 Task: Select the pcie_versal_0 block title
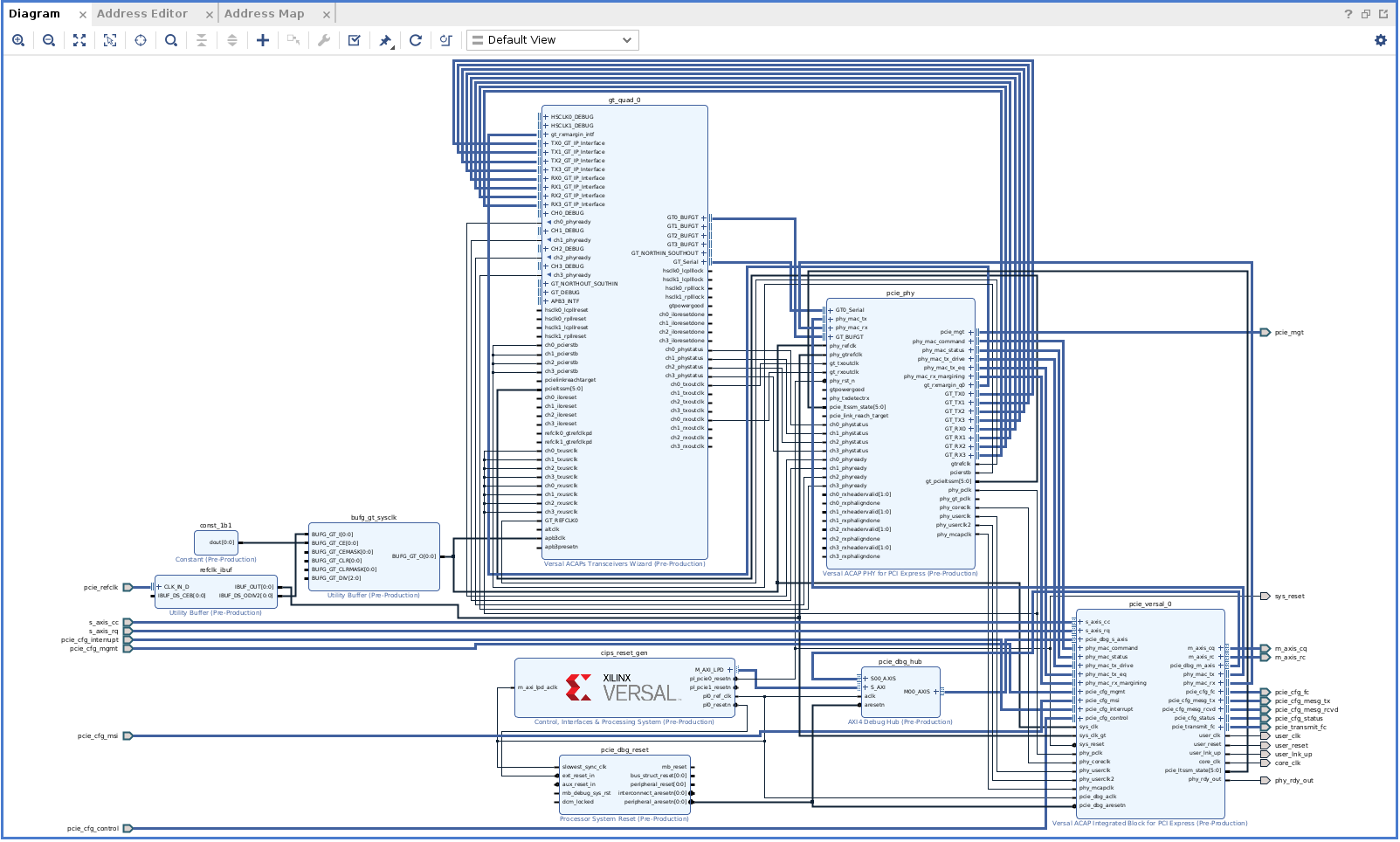pyautogui.click(x=1150, y=604)
